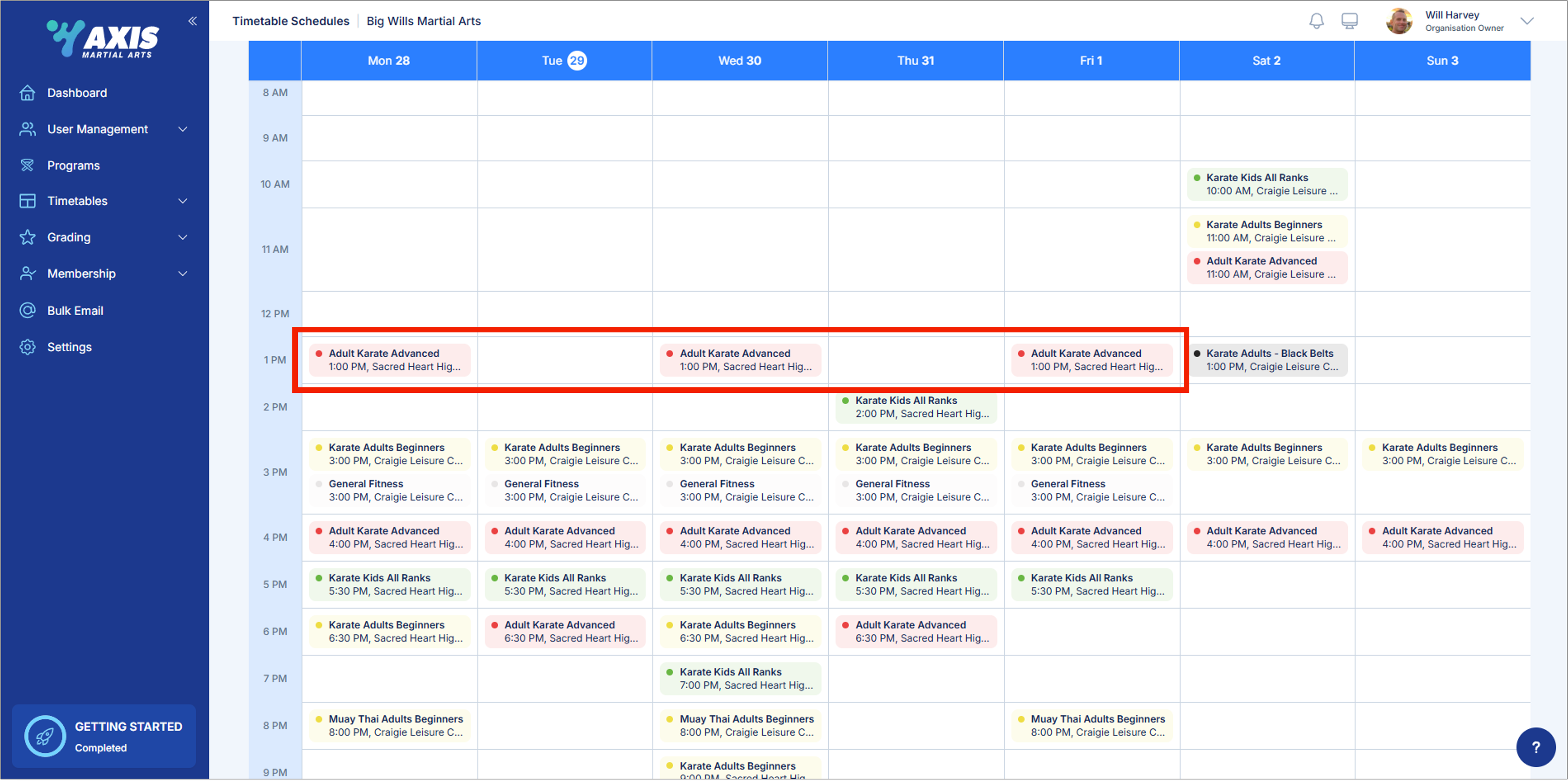Expand the User Management chevron

tap(182, 129)
